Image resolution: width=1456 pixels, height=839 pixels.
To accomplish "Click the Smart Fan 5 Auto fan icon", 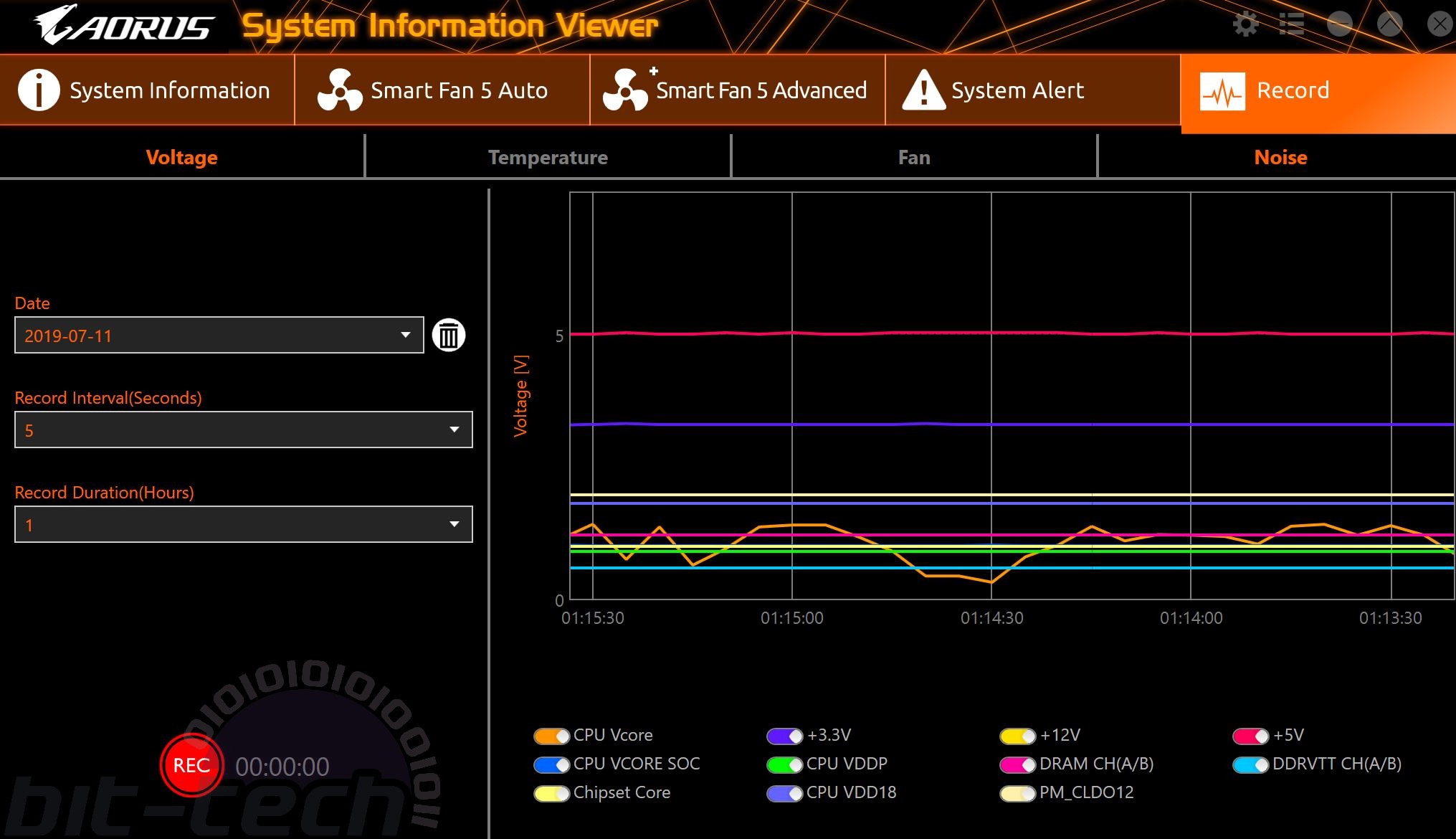I will tap(340, 90).
